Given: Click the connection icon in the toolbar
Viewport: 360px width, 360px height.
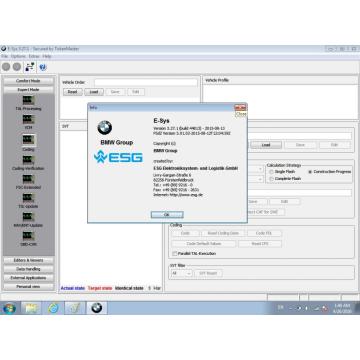Looking at the screenshot, I should click(x=30, y=67).
